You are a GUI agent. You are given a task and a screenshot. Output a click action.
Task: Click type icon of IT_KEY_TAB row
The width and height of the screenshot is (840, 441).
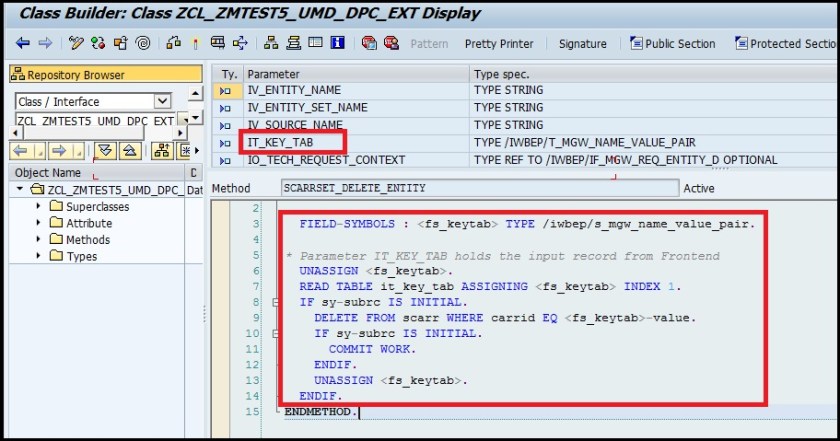226,143
